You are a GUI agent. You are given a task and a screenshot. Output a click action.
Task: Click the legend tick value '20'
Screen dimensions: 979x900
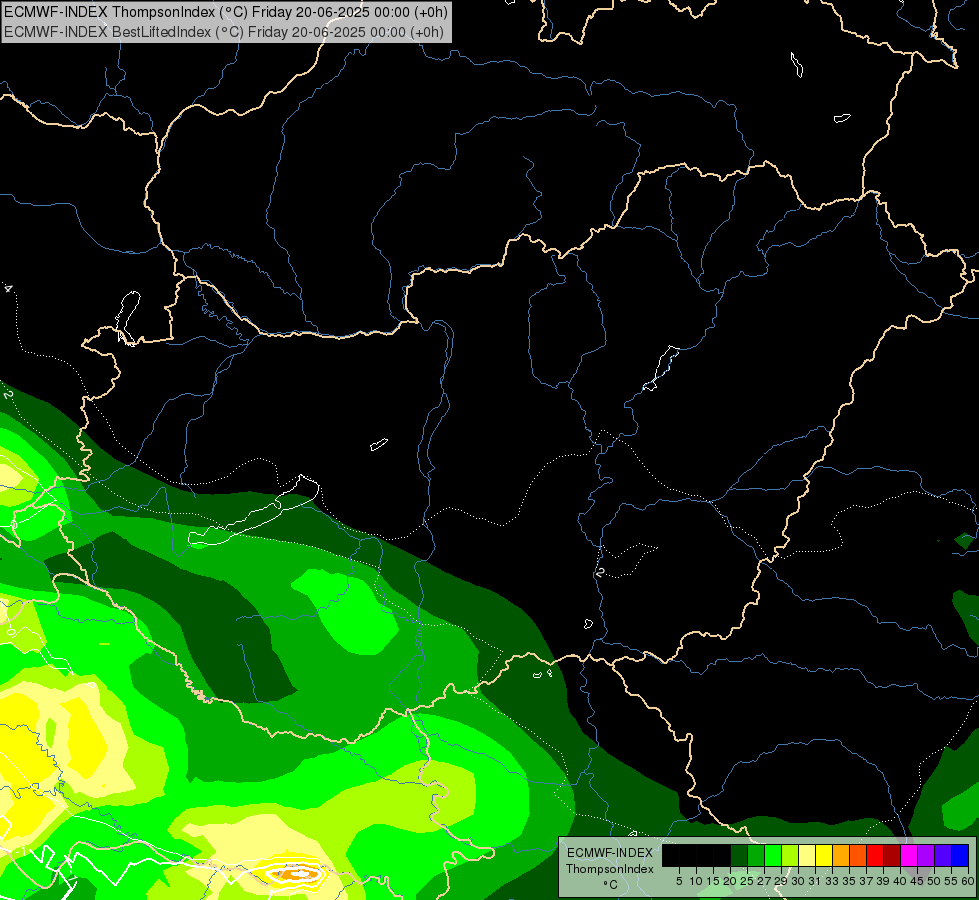click(730, 881)
